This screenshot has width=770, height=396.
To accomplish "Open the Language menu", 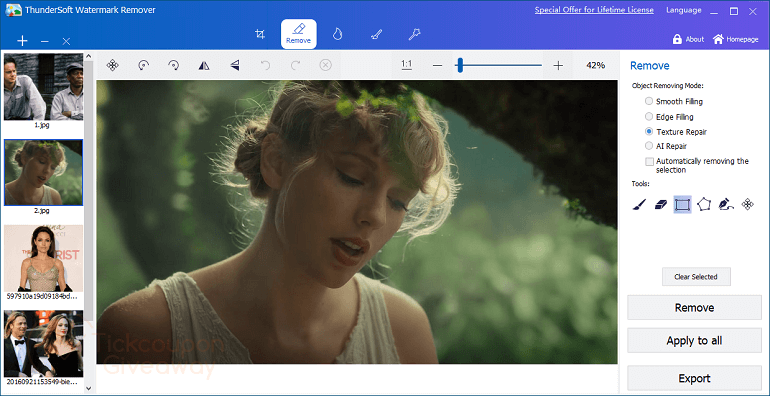I will [684, 10].
